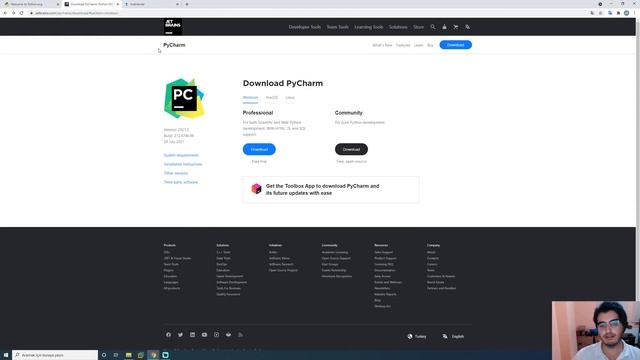Open the shopping cart icon

click(x=456, y=27)
